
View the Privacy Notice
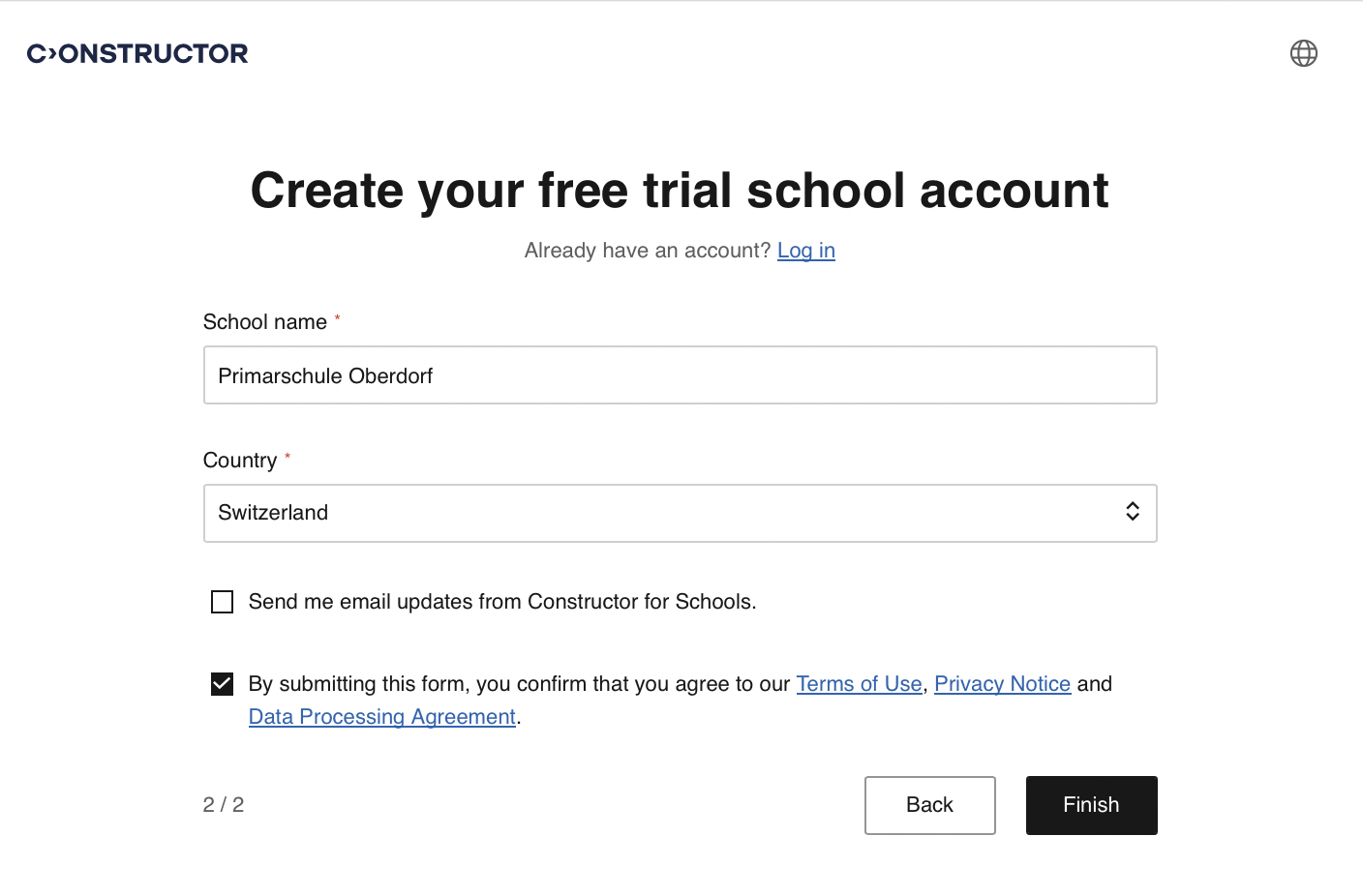1002,683
